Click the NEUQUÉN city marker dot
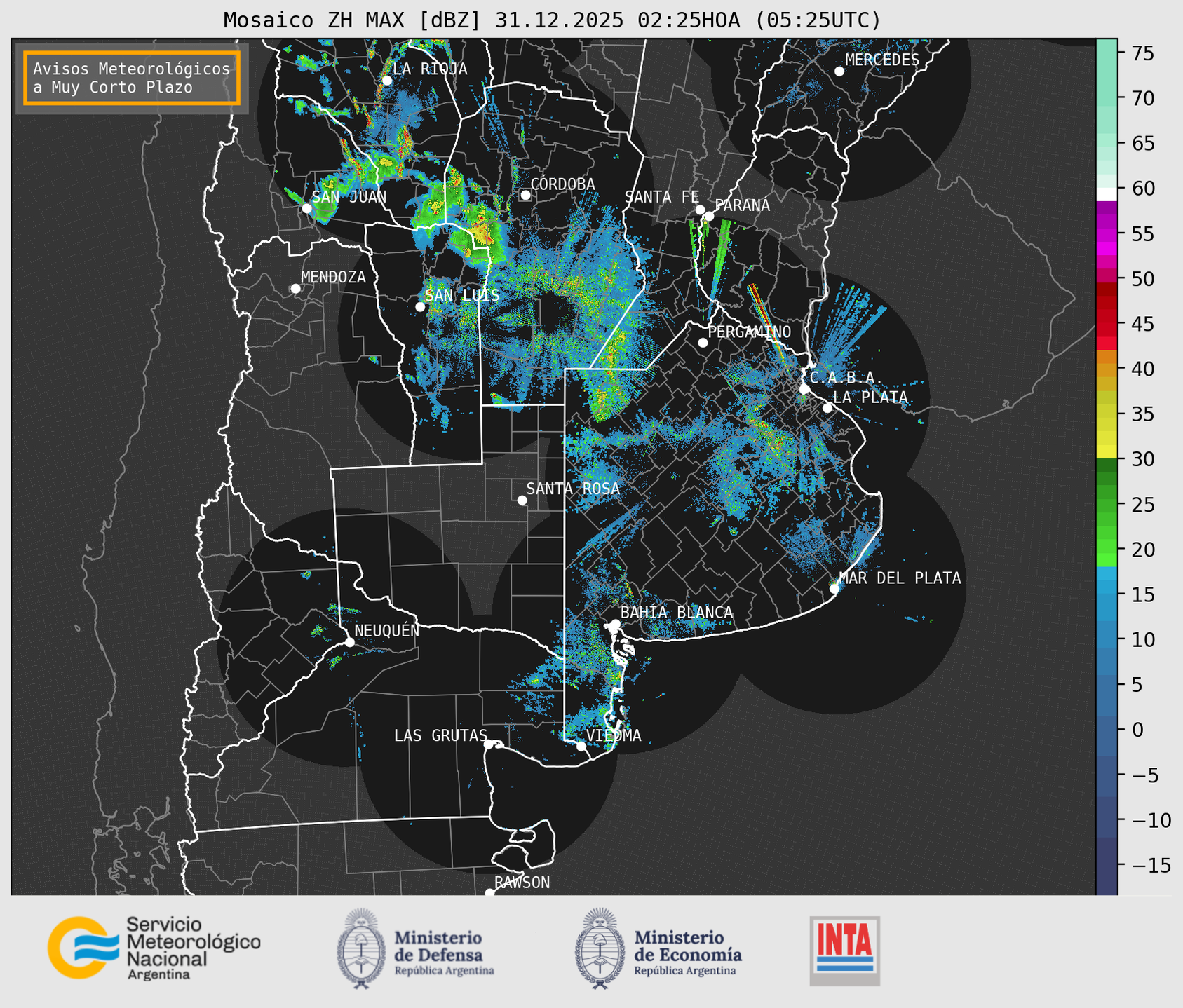 tap(349, 642)
